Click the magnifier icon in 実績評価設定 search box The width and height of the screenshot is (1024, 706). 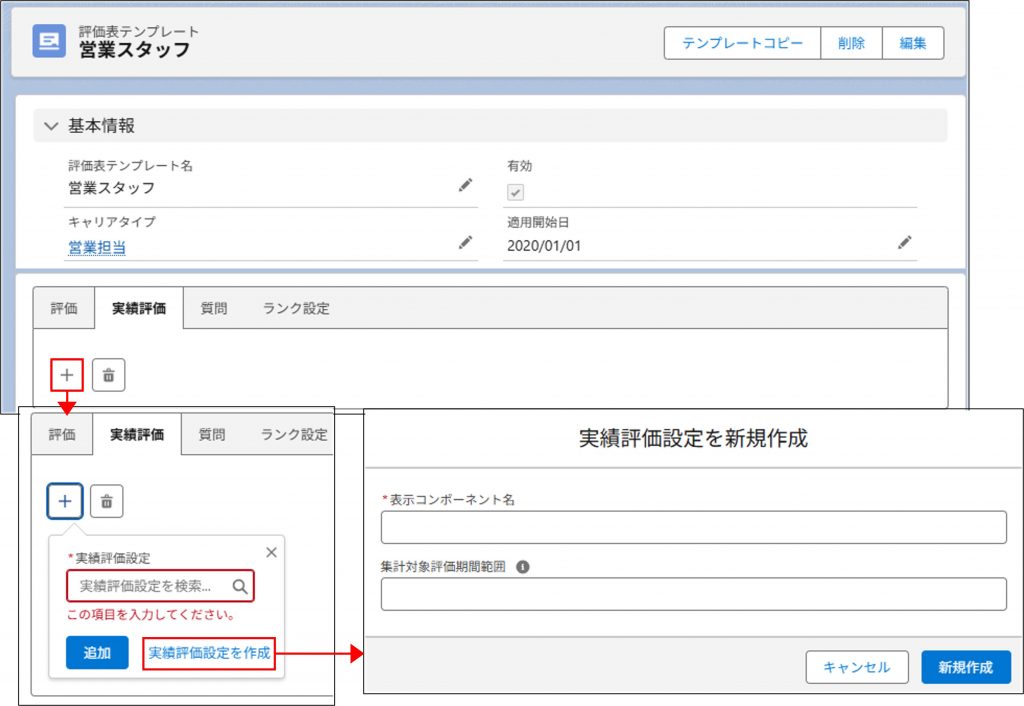pos(240,586)
